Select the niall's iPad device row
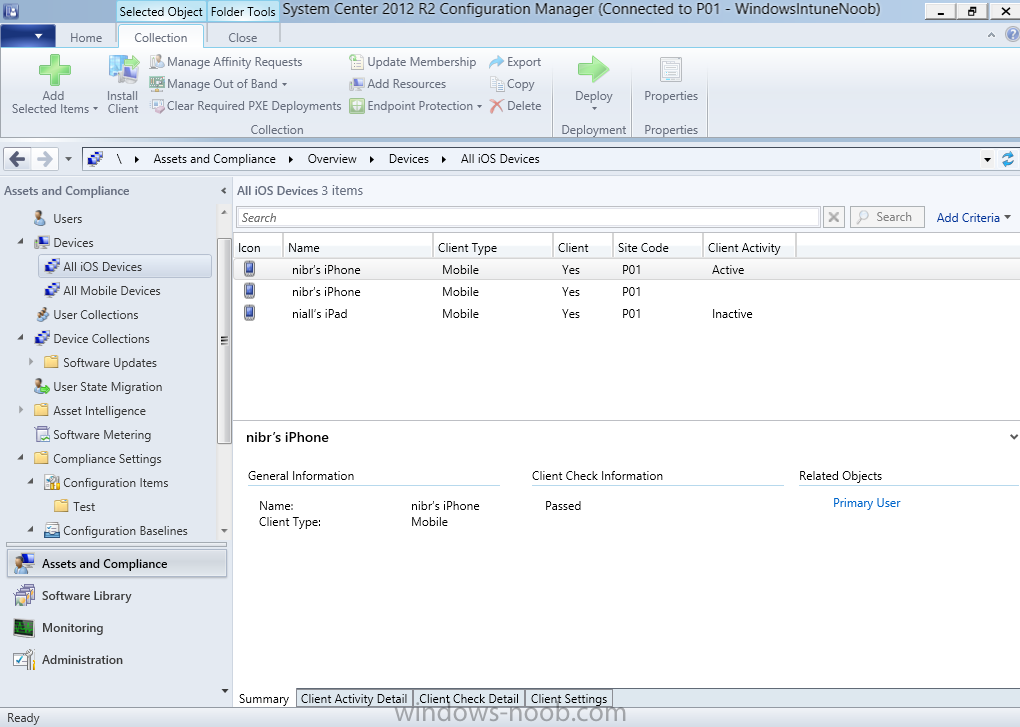 point(626,313)
